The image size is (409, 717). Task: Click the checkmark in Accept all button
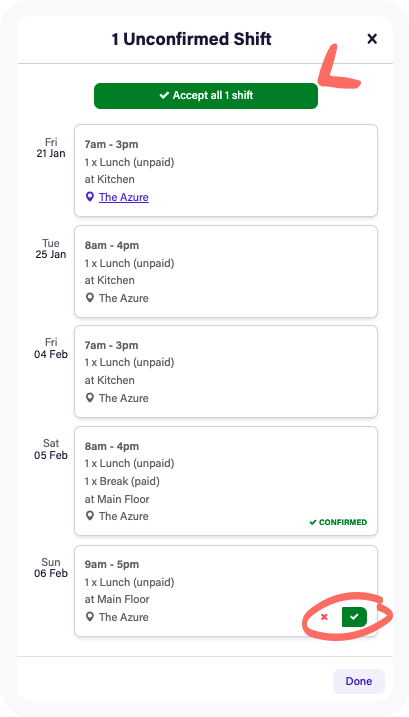pyautogui.click(x=164, y=96)
